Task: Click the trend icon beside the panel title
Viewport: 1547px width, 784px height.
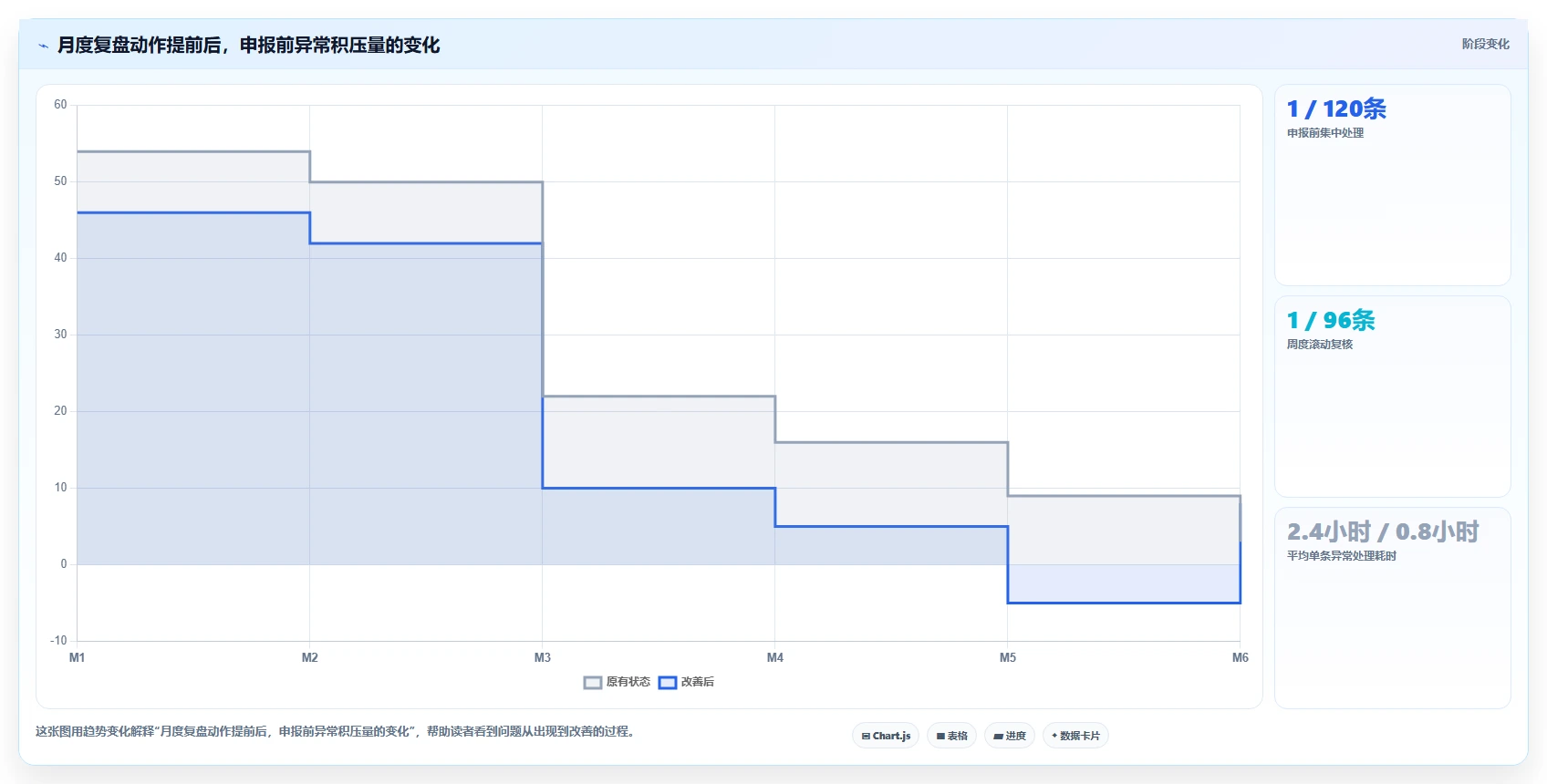Action: pyautogui.click(x=43, y=46)
